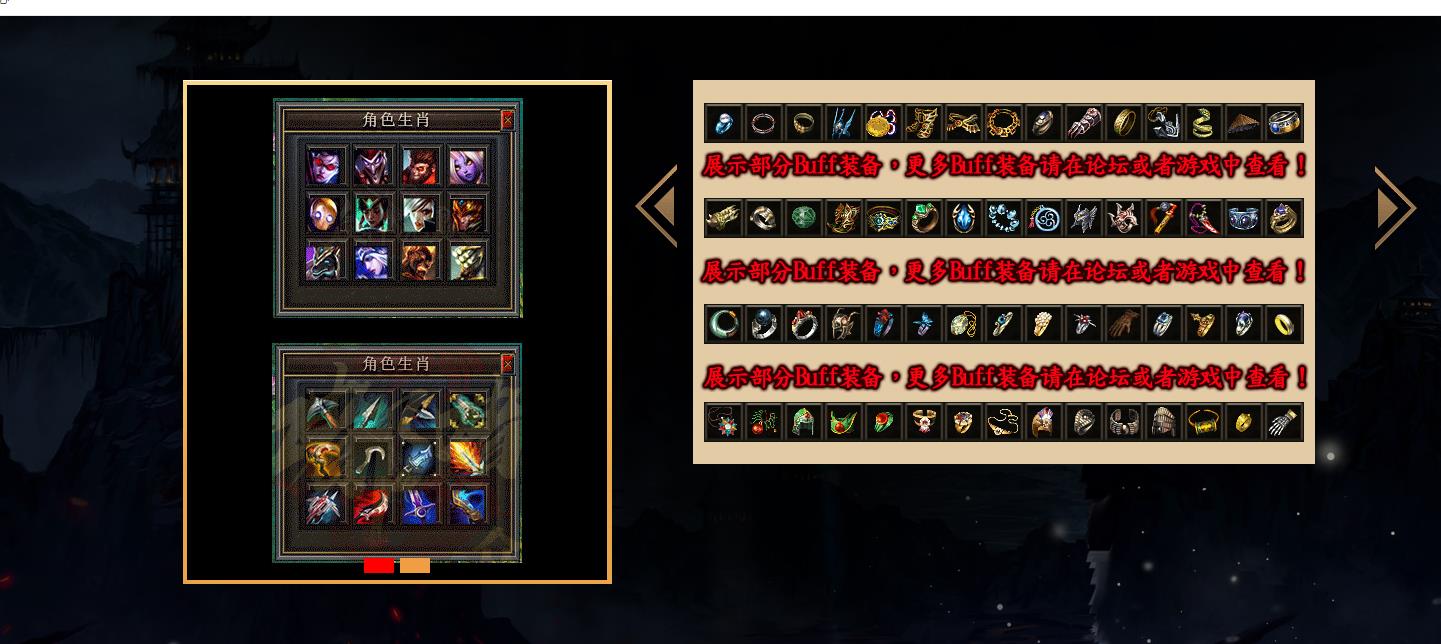Click the third red Buff装备 notice text
This screenshot has height=644, width=1441.
[1004, 378]
